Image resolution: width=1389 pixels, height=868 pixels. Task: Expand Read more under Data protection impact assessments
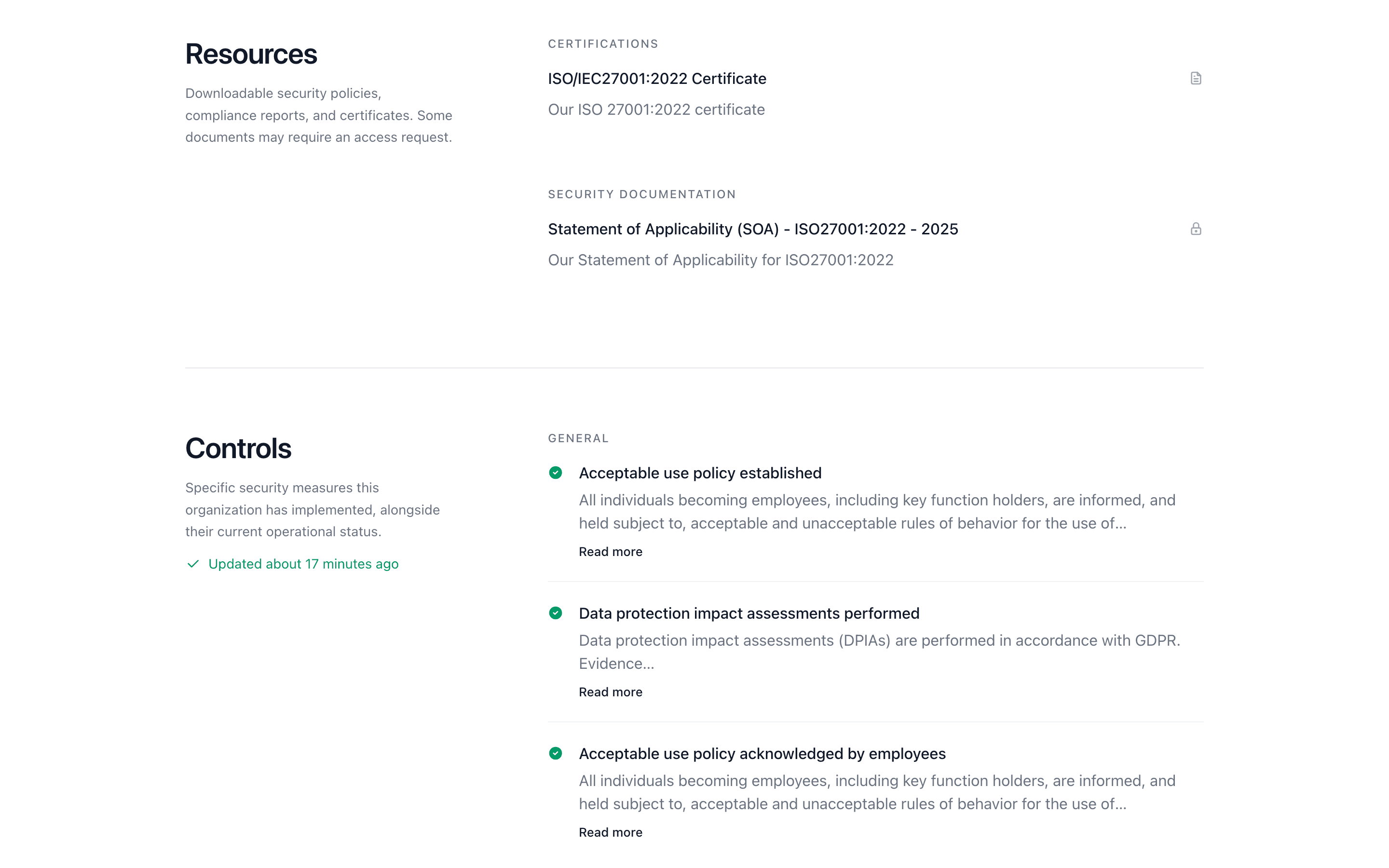point(610,692)
